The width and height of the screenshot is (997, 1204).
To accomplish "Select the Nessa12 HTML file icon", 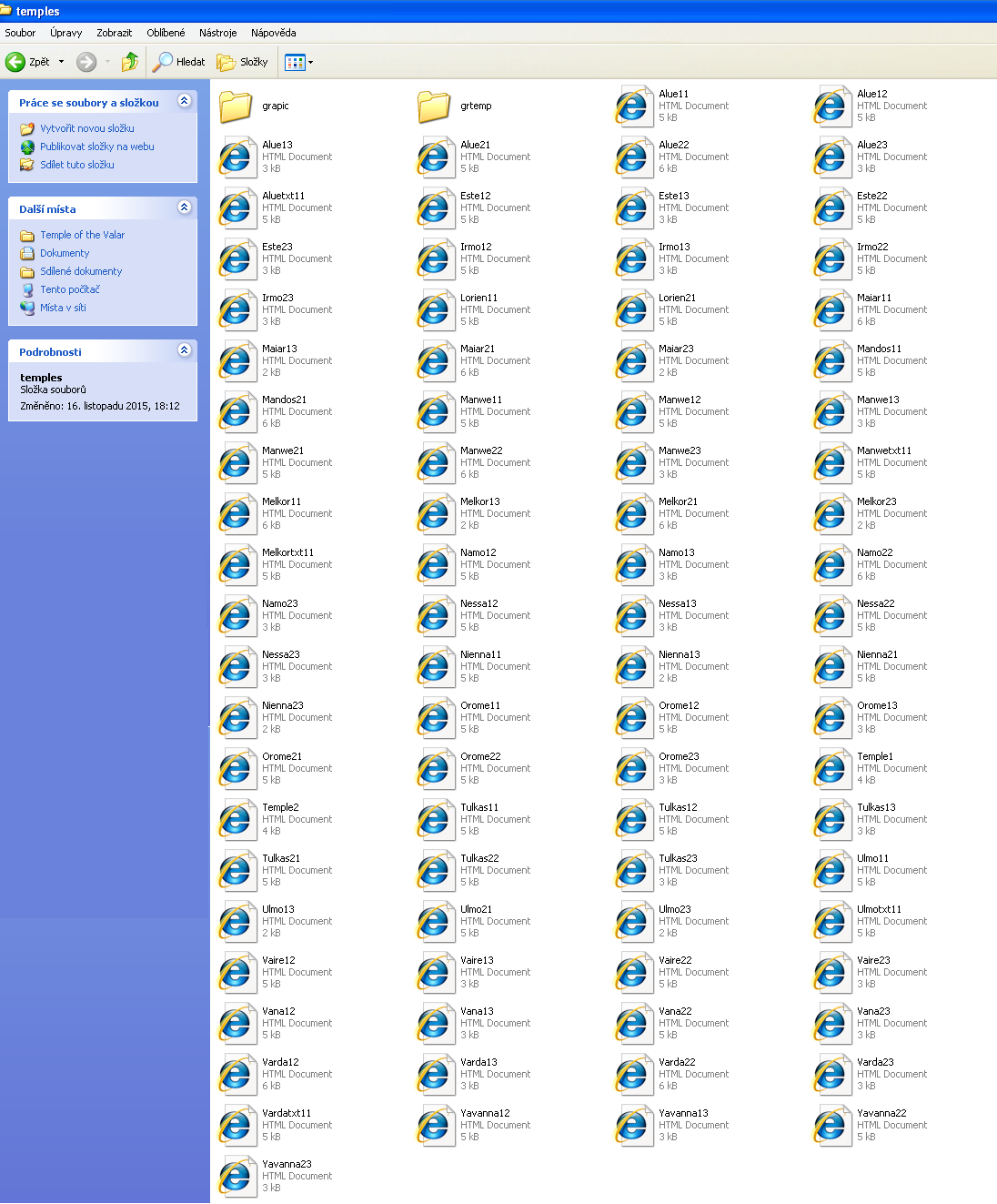I will [x=436, y=615].
